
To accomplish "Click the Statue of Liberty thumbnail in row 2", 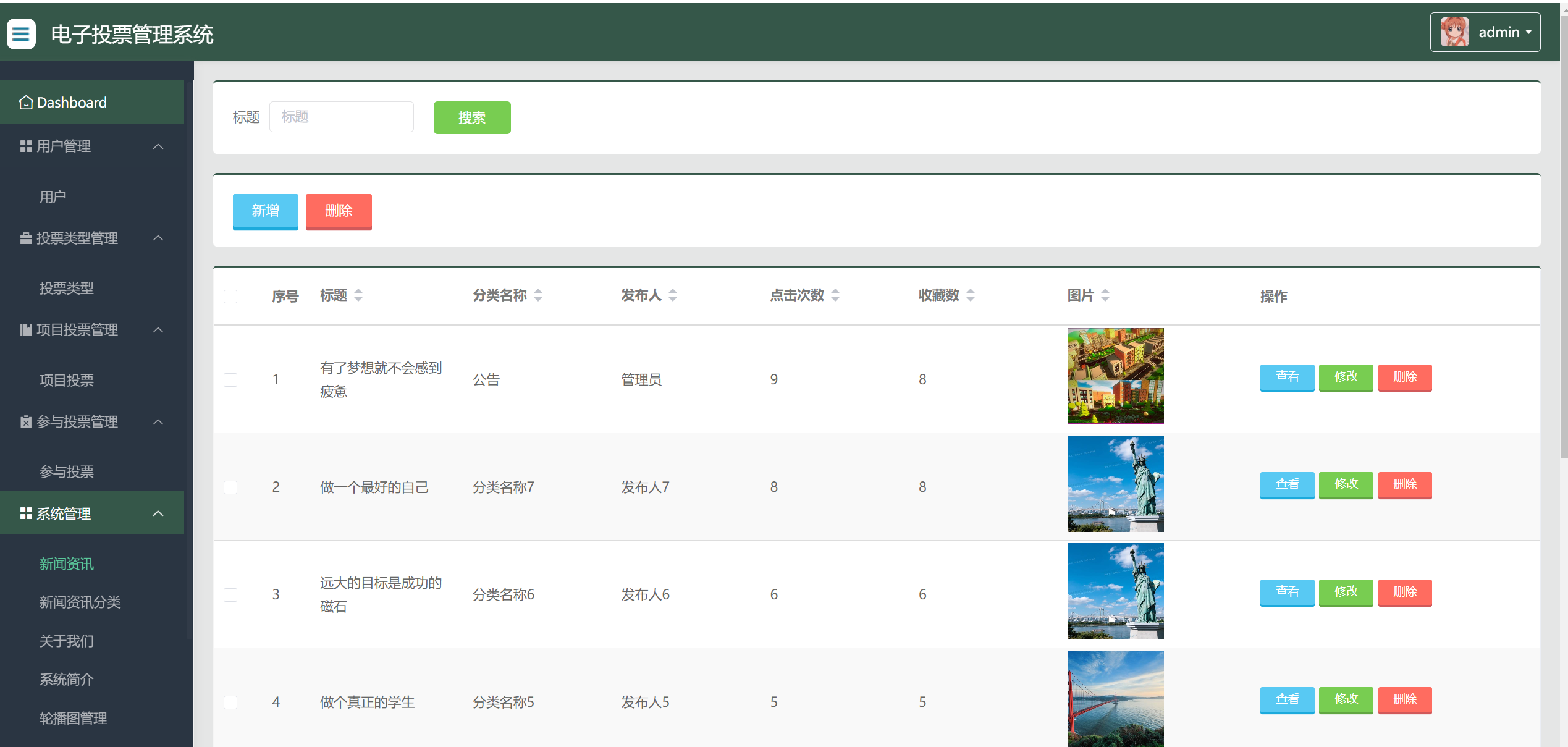I will pyautogui.click(x=1115, y=483).
